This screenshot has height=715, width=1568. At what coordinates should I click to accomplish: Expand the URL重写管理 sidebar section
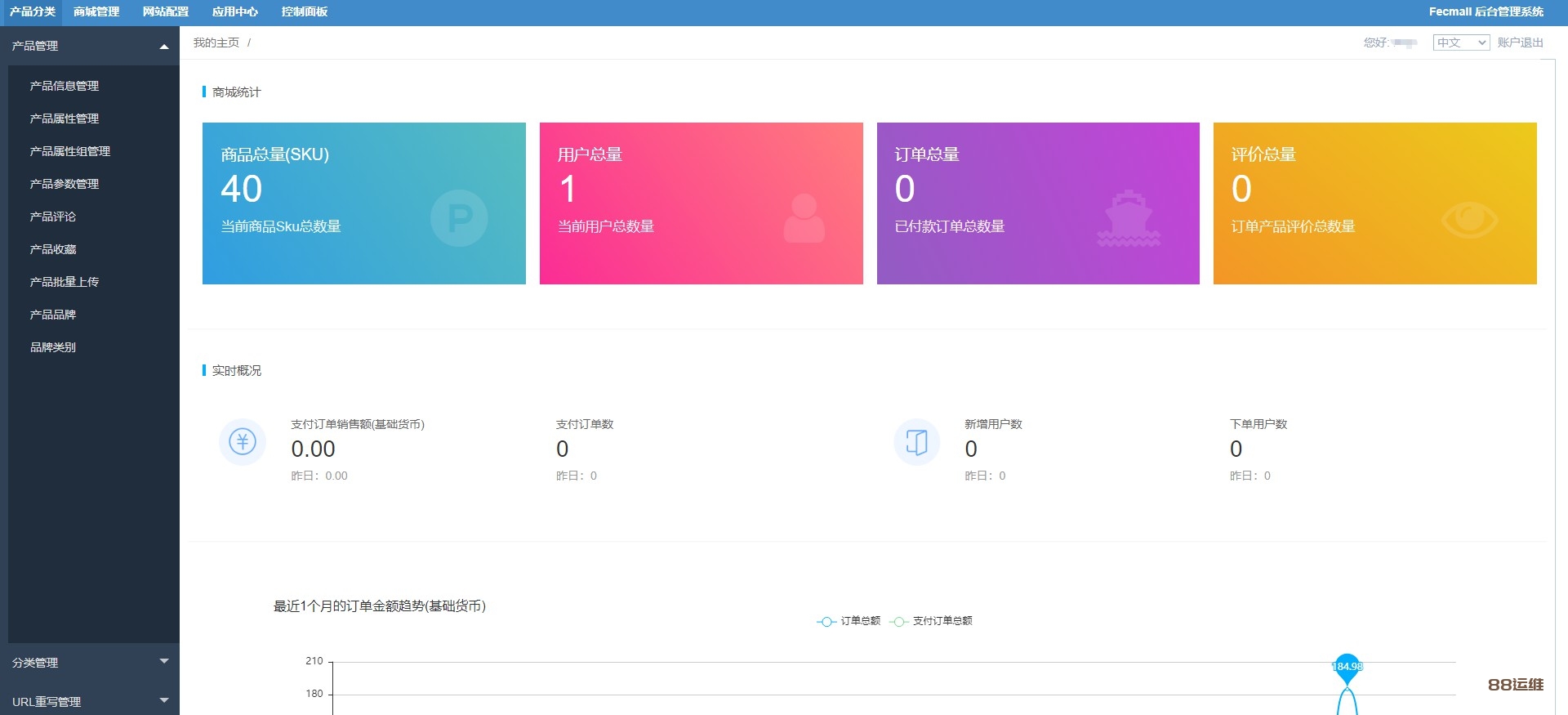90,701
